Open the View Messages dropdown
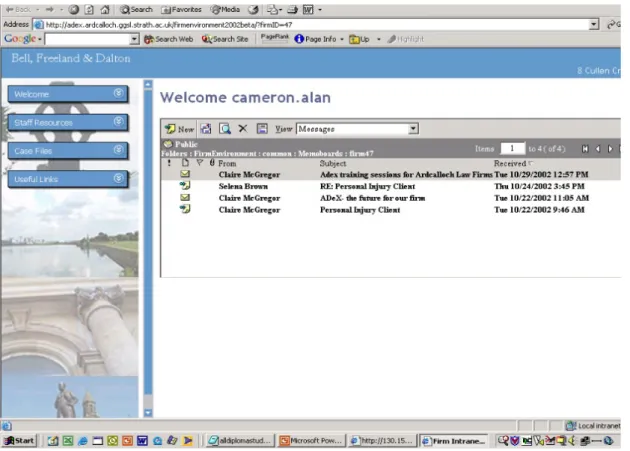 413,129
